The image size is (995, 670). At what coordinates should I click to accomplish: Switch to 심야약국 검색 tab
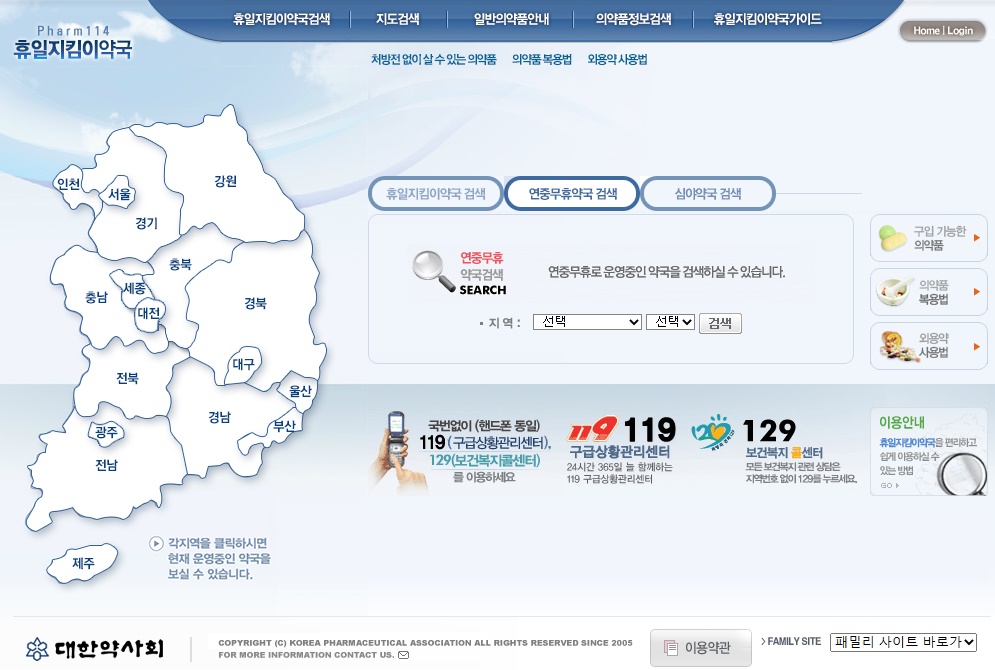708,194
